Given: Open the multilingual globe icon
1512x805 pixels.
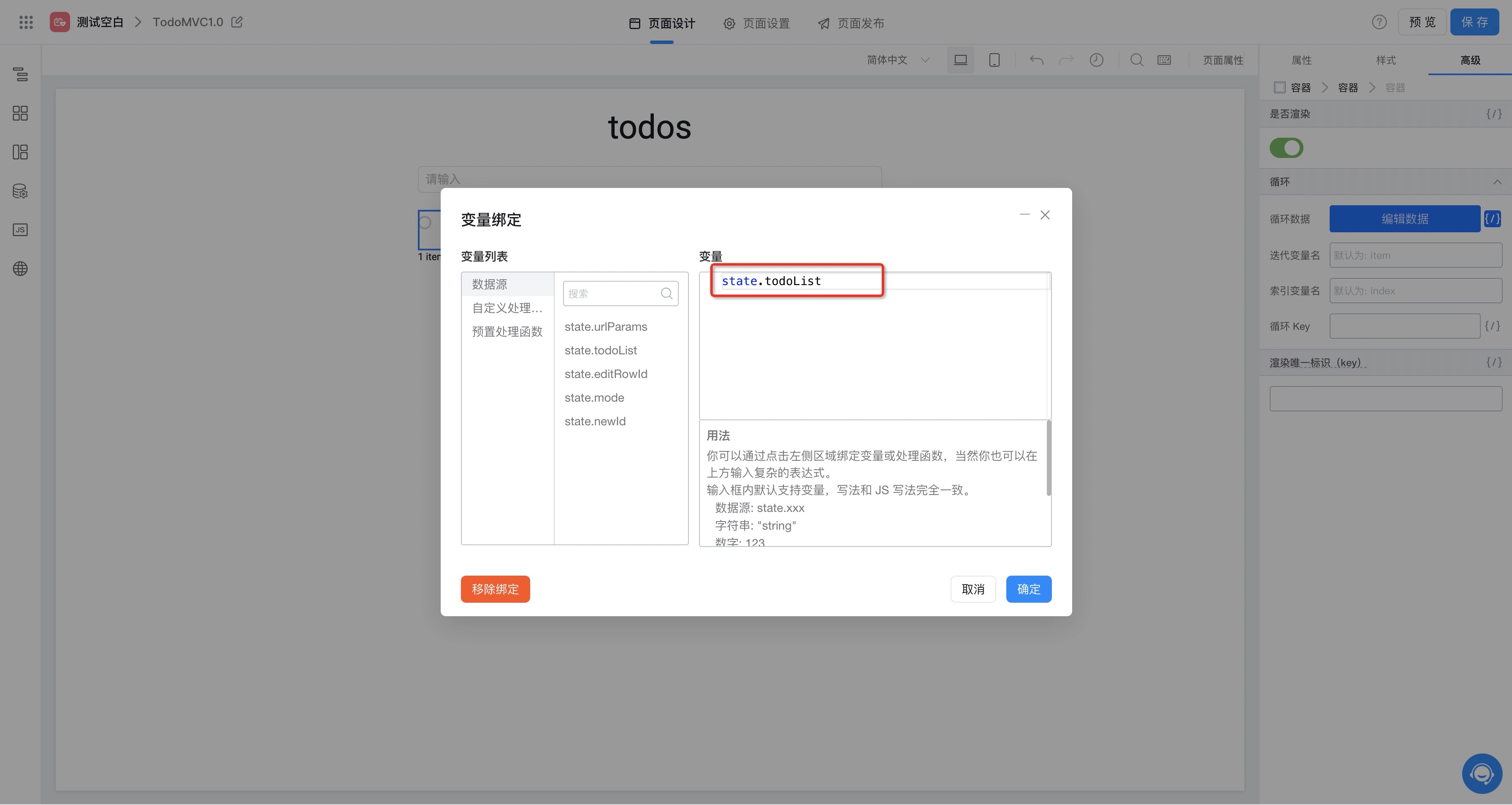Looking at the screenshot, I should (x=20, y=269).
